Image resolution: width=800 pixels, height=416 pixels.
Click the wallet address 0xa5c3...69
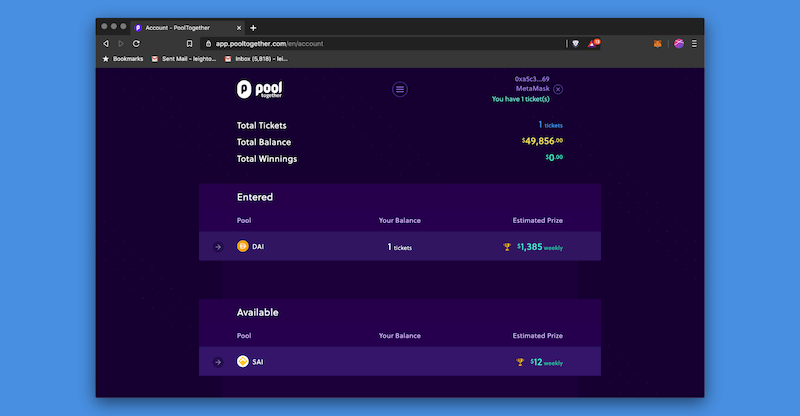point(531,78)
